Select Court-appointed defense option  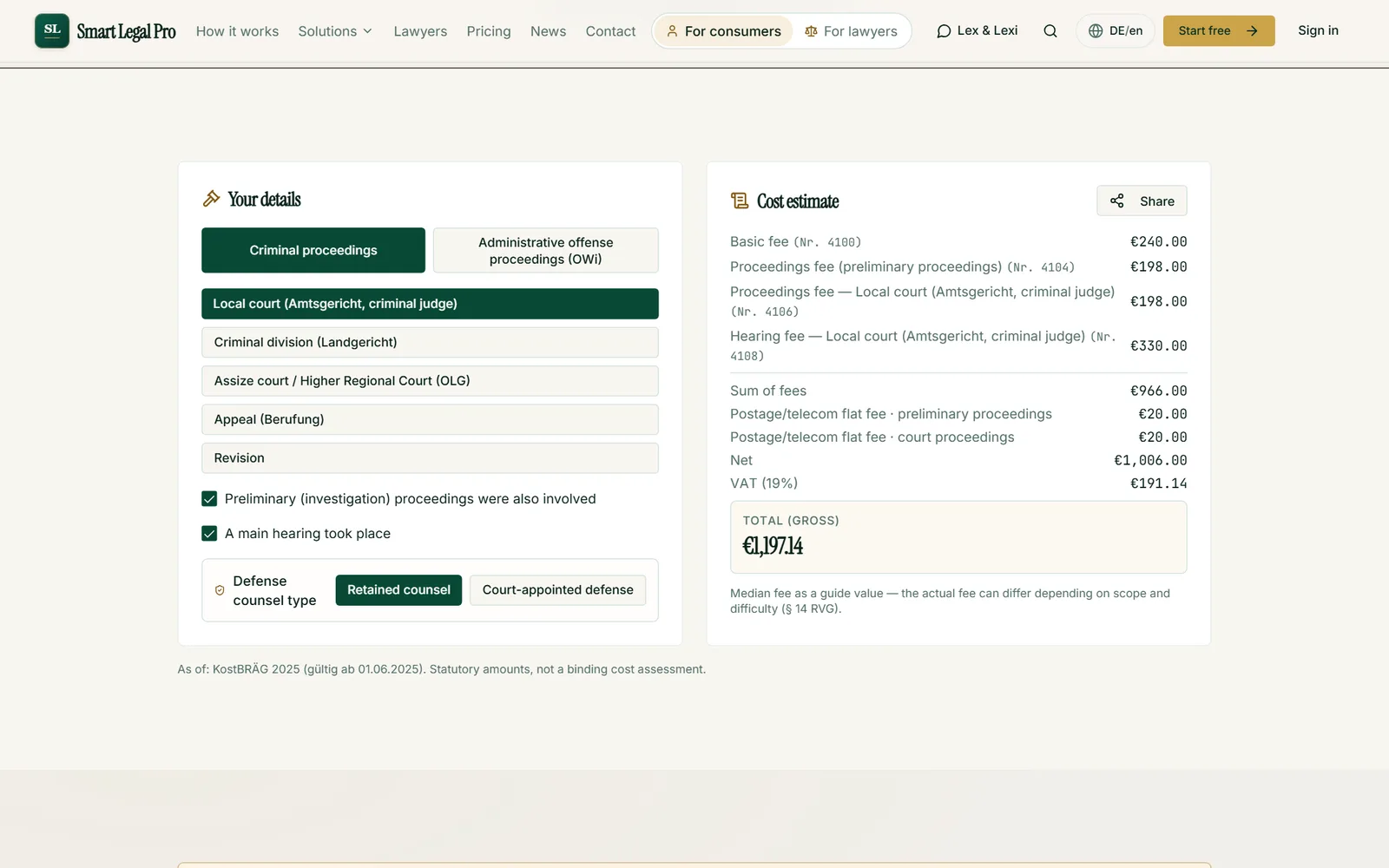click(x=558, y=590)
